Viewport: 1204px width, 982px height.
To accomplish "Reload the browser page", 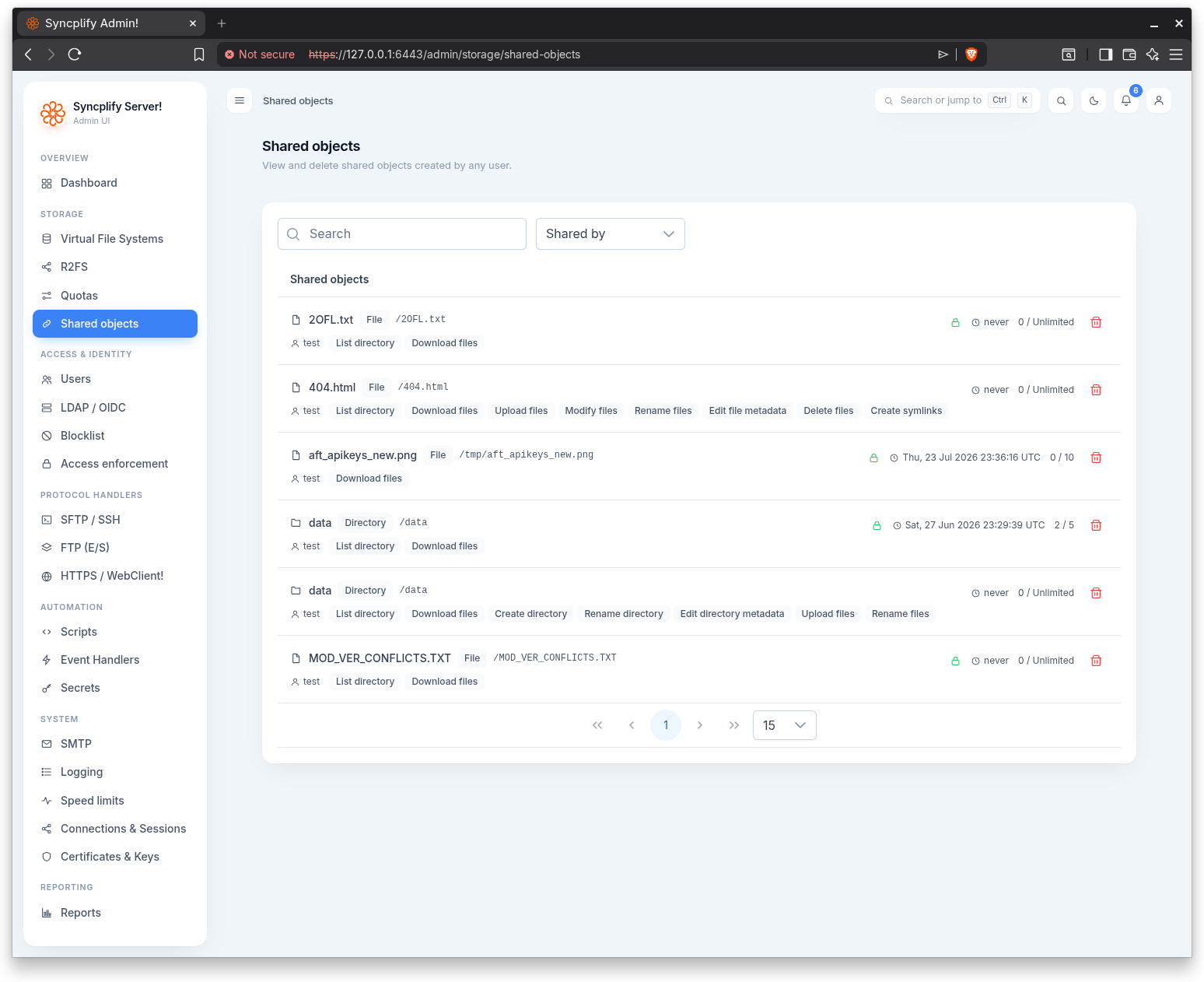I will (75, 54).
